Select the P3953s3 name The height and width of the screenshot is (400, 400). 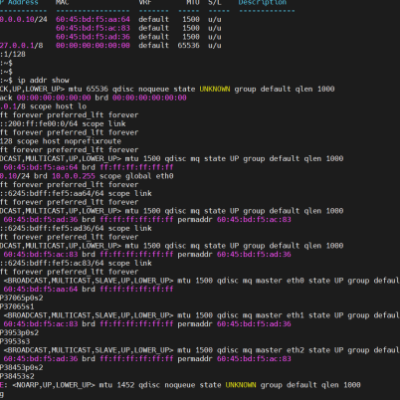pyautogui.click(x=15, y=341)
